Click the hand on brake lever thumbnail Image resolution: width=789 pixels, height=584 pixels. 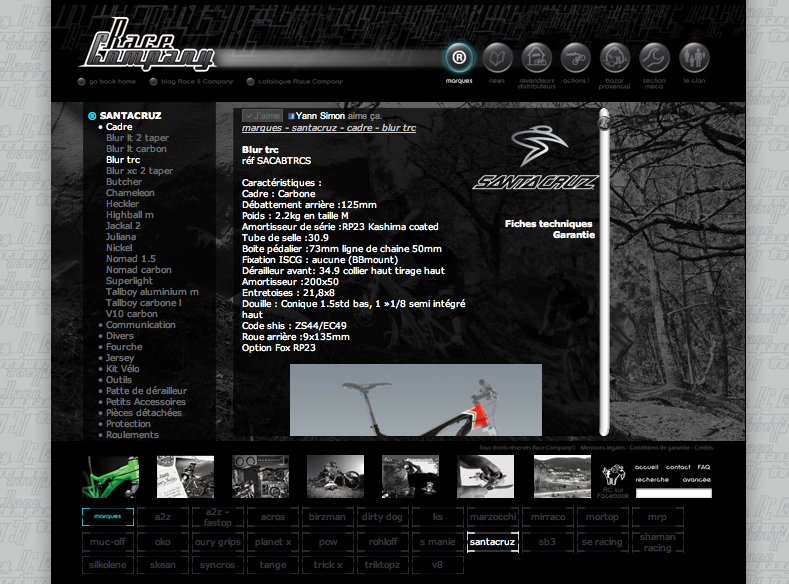tap(486, 477)
